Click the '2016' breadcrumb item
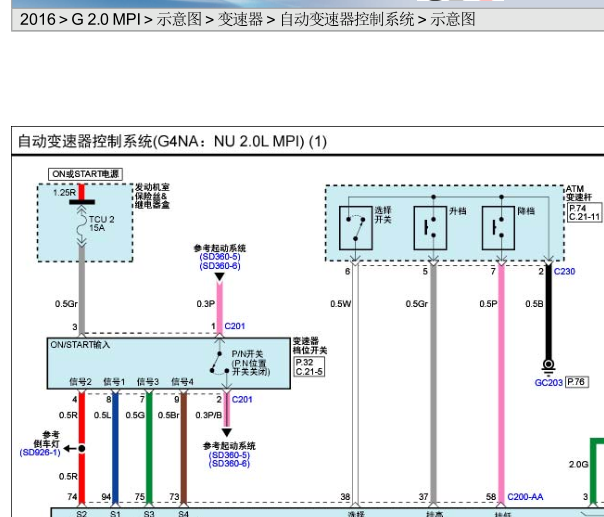 click(38, 19)
